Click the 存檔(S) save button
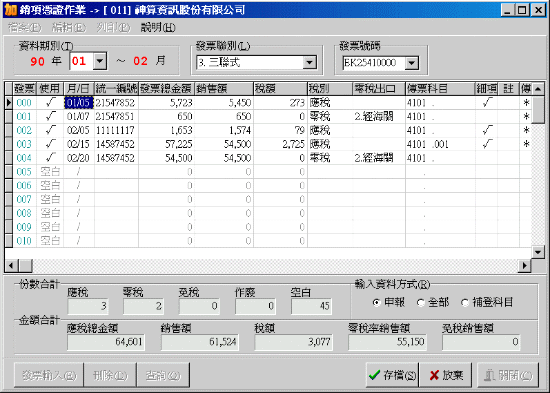Viewport: 550px width, 393px height. click(392, 375)
